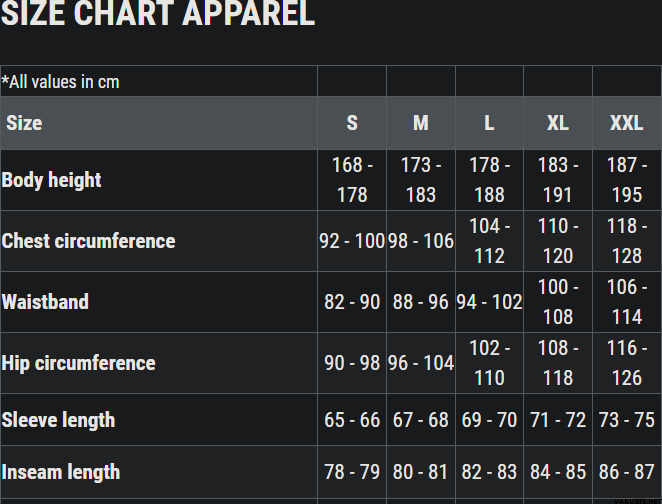Viewport: 662px width, 504px height.
Task: Select the L size column header
Action: (x=489, y=123)
